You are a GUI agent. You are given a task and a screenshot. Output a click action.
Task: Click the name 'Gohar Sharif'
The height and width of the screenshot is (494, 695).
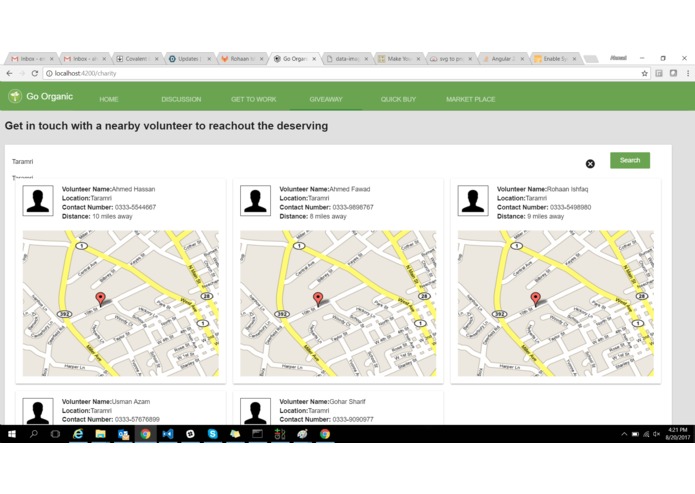348,402
